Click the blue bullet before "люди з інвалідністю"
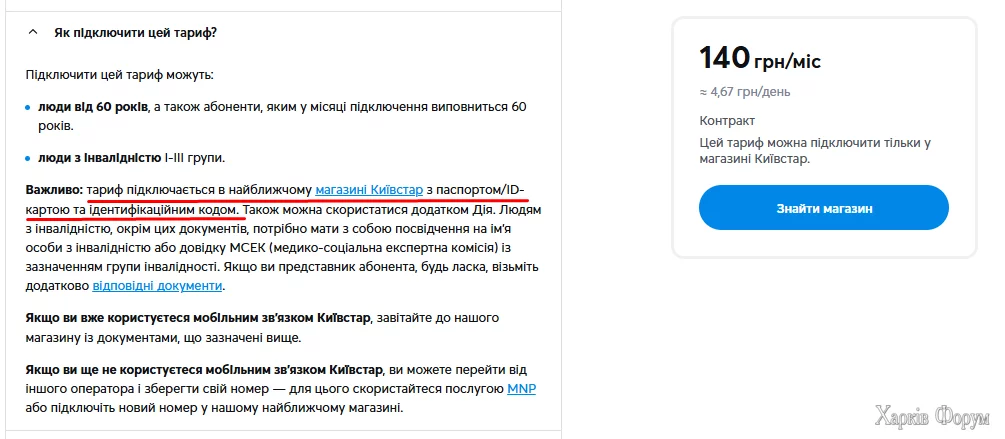 [29, 159]
